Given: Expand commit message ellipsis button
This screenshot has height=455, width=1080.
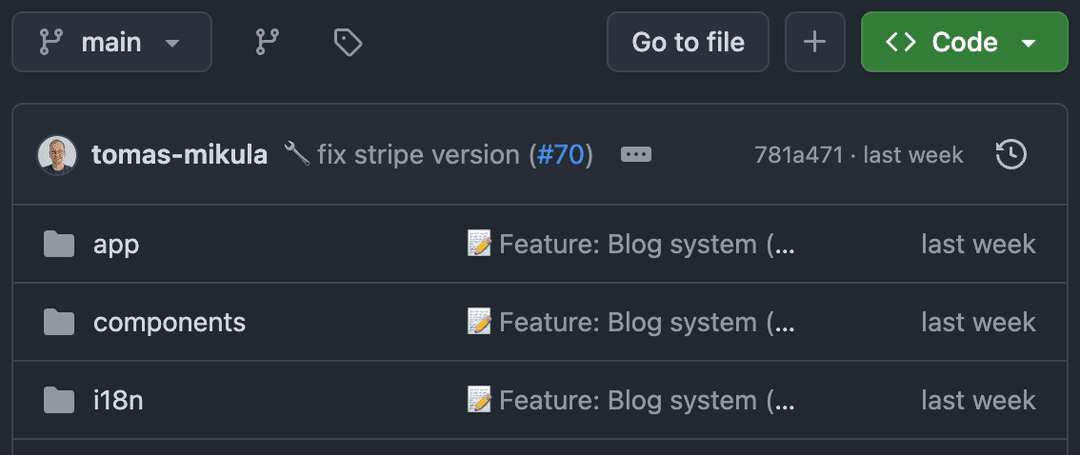Looking at the screenshot, I should coord(636,155).
